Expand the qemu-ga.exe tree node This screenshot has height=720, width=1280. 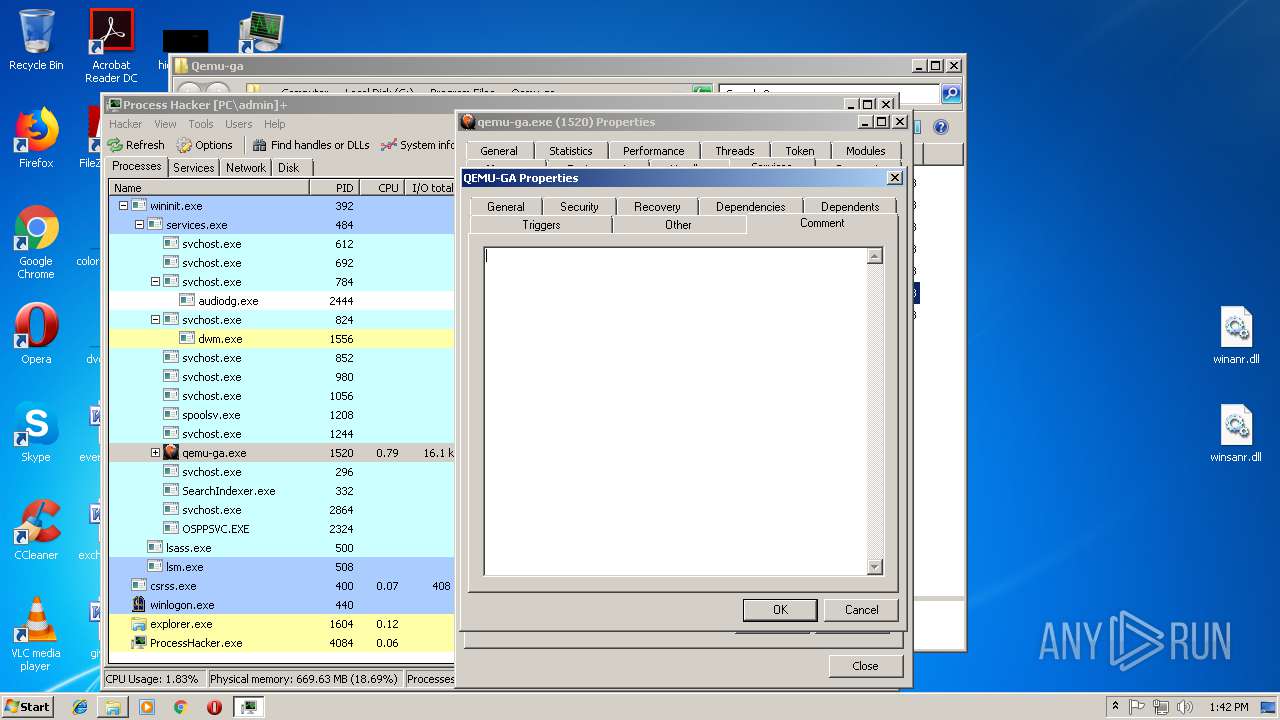pyautogui.click(x=156, y=453)
